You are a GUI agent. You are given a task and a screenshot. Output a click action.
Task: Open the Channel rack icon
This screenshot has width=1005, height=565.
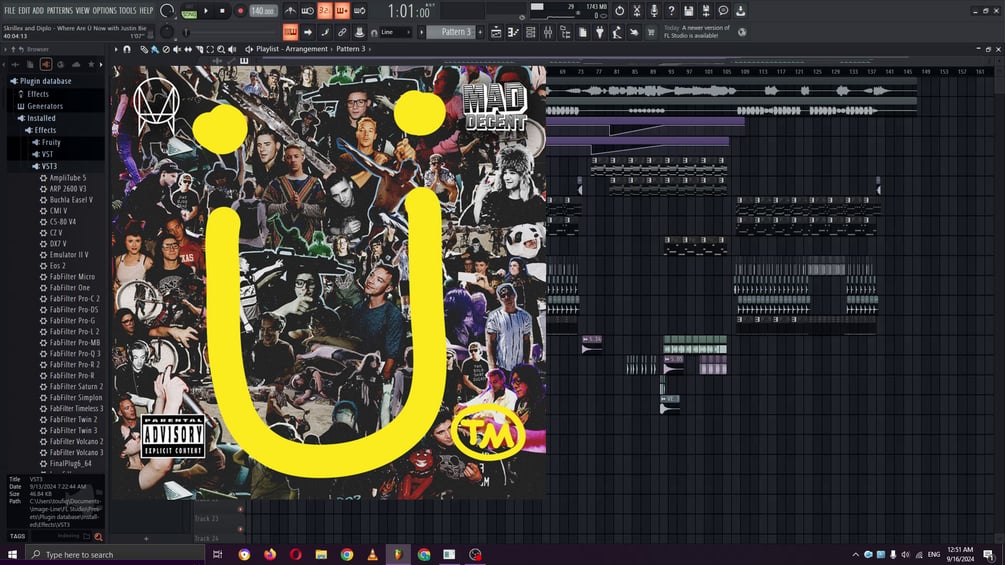click(x=531, y=32)
